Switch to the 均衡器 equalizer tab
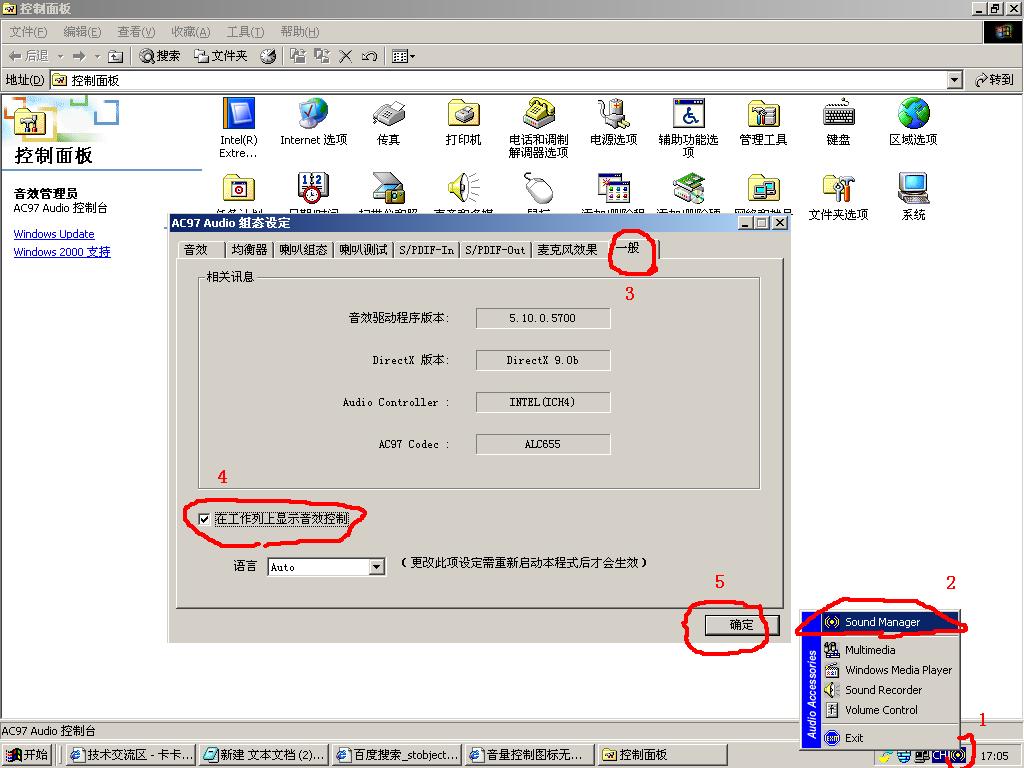The width and height of the screenshot is (1024, 768). tap(249, 249)
